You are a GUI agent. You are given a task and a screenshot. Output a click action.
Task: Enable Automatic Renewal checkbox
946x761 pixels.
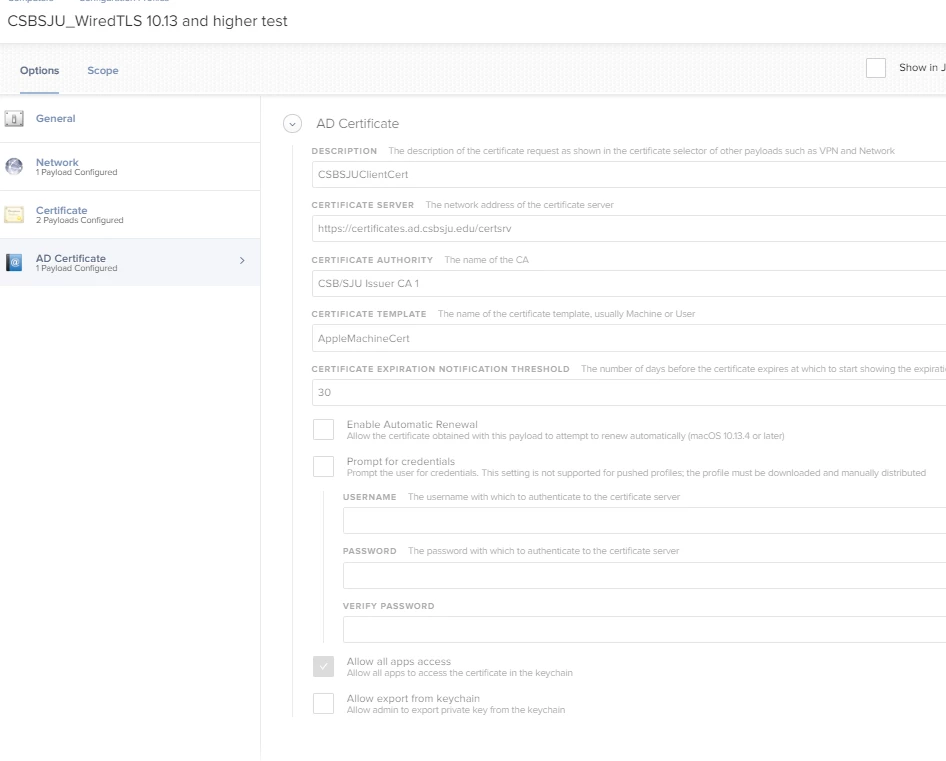(323, 430)
